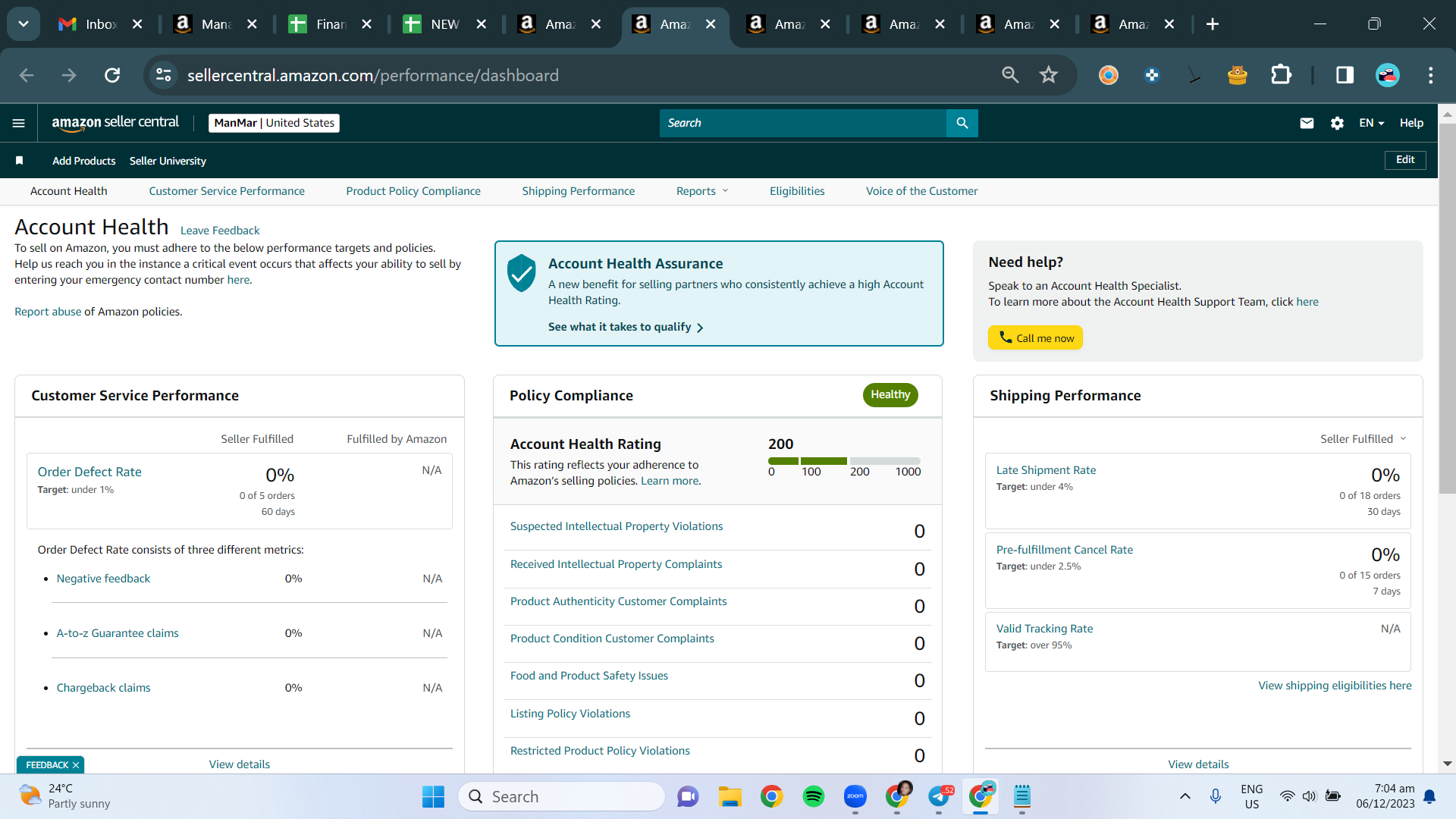Open the Late Shipment Rate link
1456x819 pixels.
pos(1046,470)
